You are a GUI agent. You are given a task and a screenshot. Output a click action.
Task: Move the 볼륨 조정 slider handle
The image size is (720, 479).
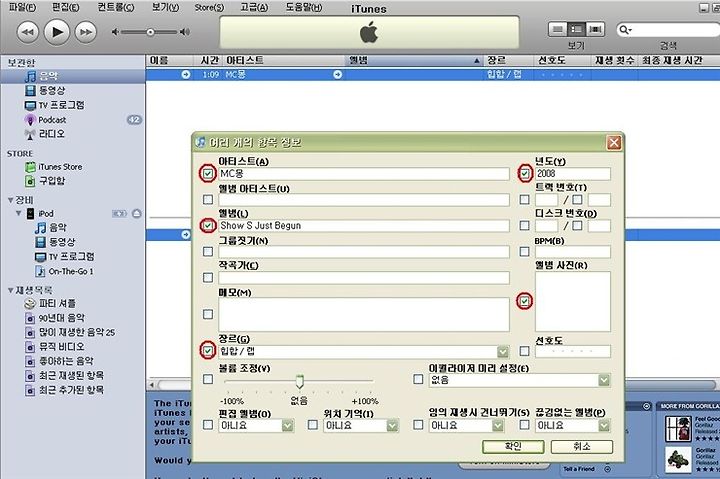299,382
